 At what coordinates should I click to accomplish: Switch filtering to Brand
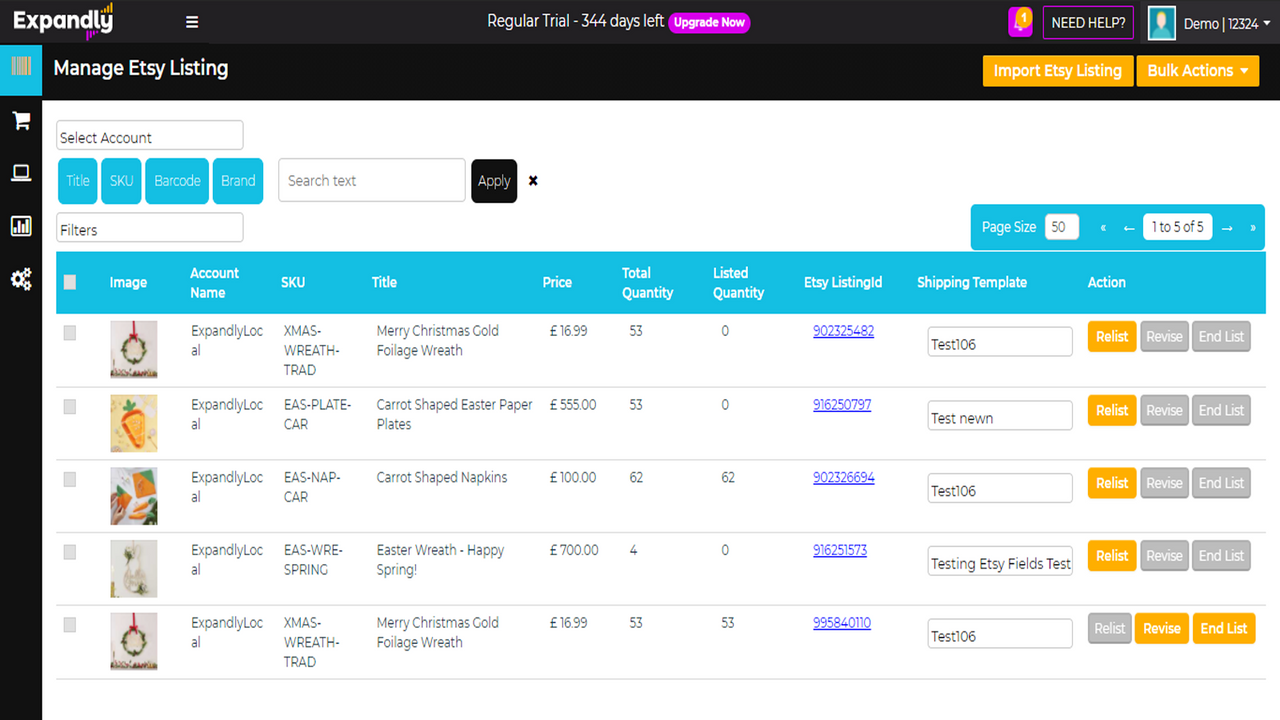pyautogui.click(x=238, y=181)
